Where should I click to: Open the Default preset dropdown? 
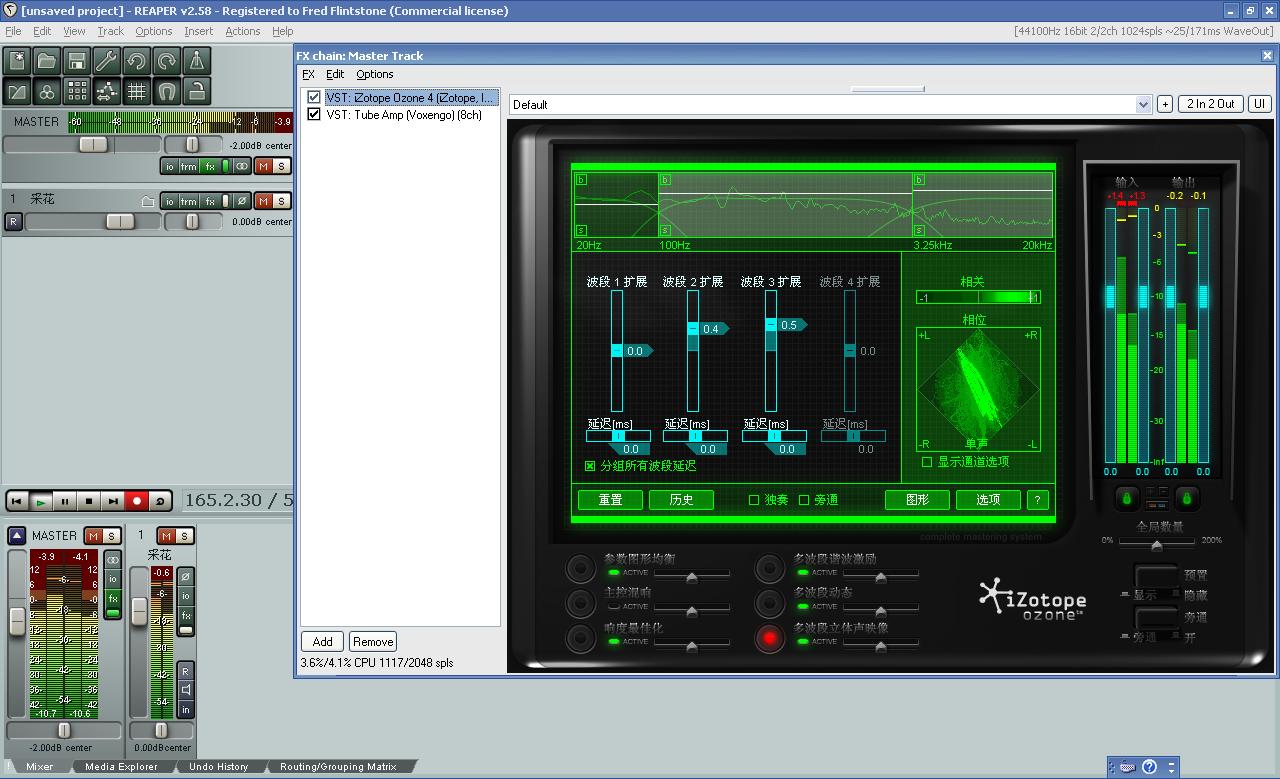click(x=1143, y=105)
